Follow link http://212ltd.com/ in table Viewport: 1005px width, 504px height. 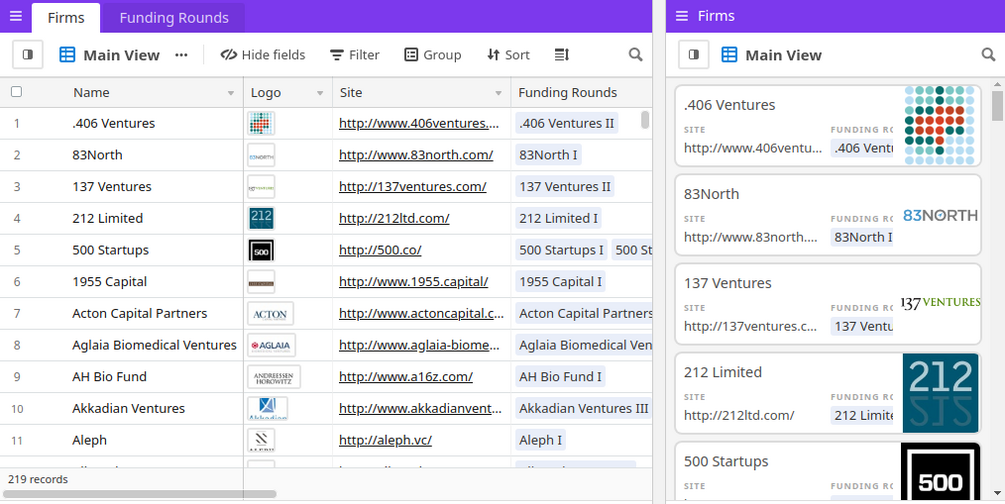pos(394,219)
